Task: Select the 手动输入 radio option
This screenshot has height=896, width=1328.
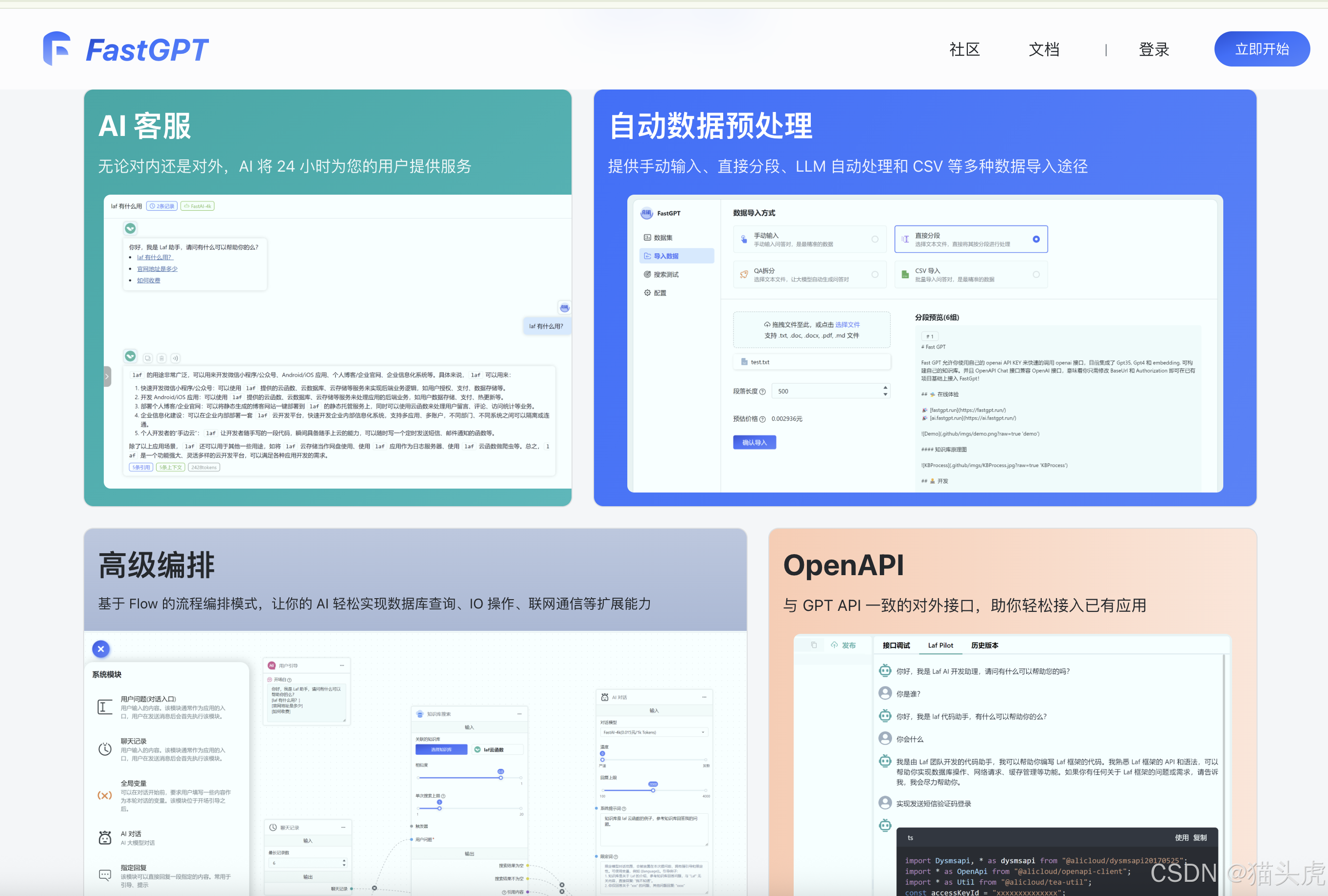Action: [874, 239]
